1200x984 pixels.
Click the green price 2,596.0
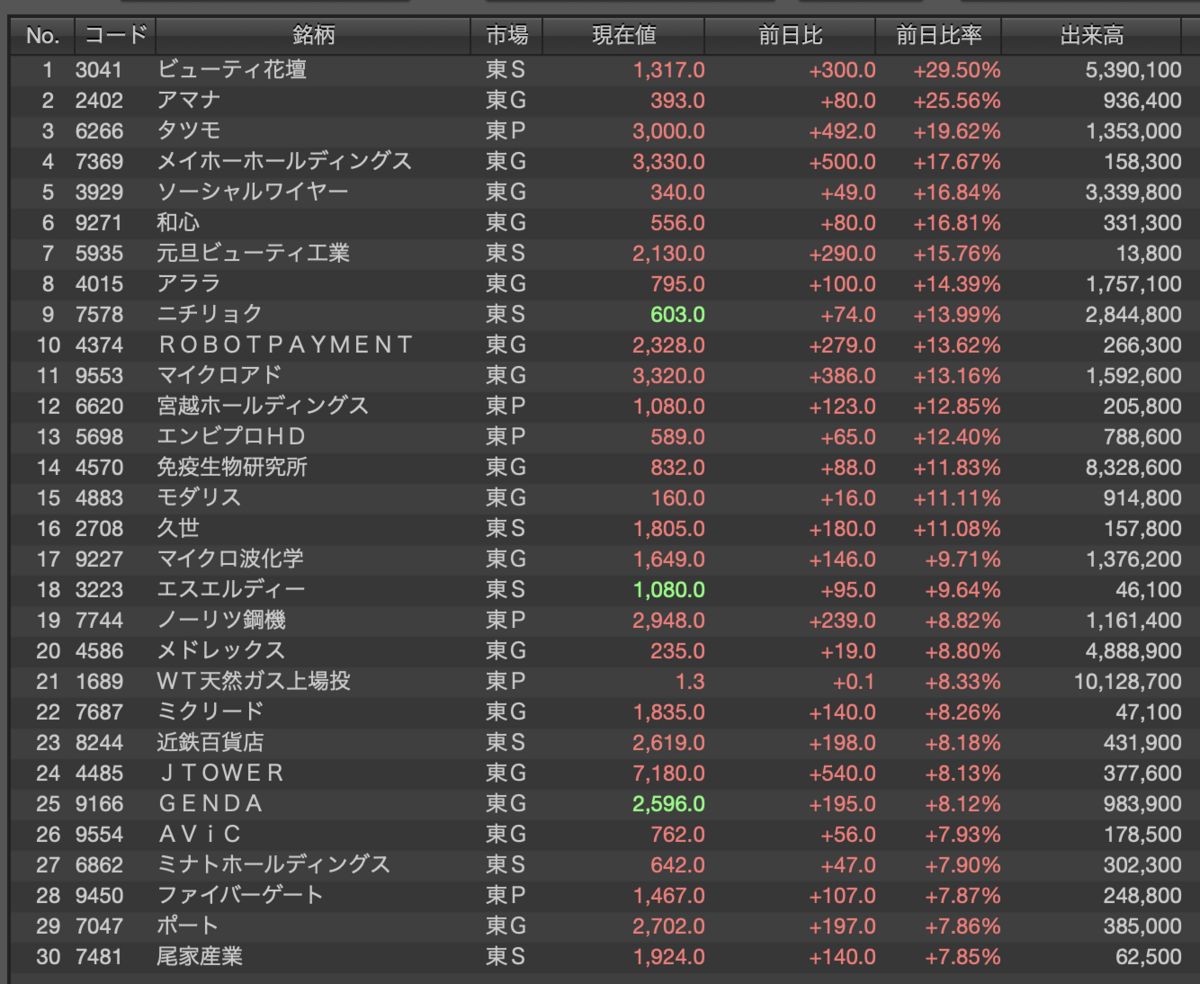click(x=668, y=804)
